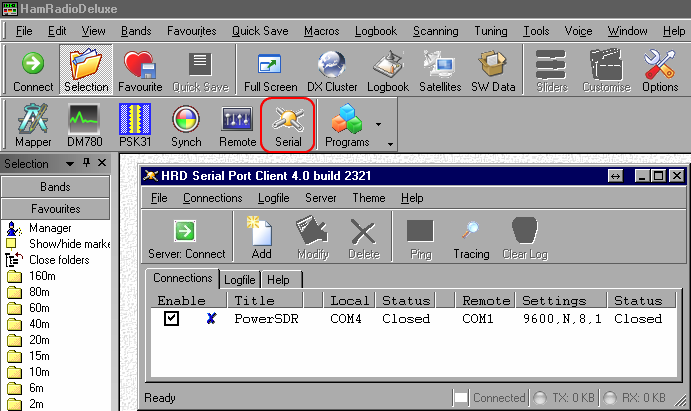Image resolution: width=691 pixels, height=411 pixels.
Task: Toggle Show/hide markers in Favourites
Action: (x=55, y=243)
